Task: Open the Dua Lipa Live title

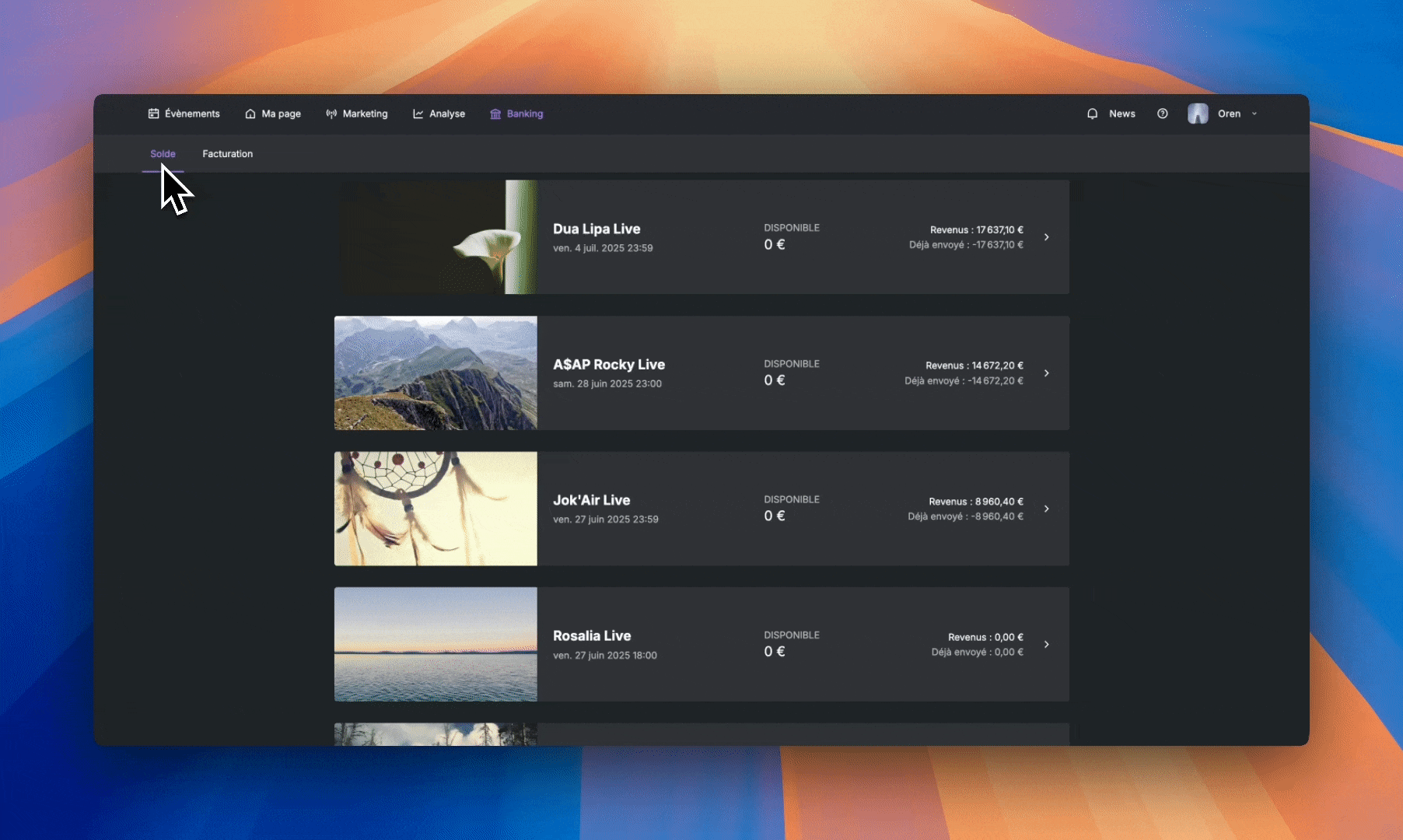Action: (597, 229)
